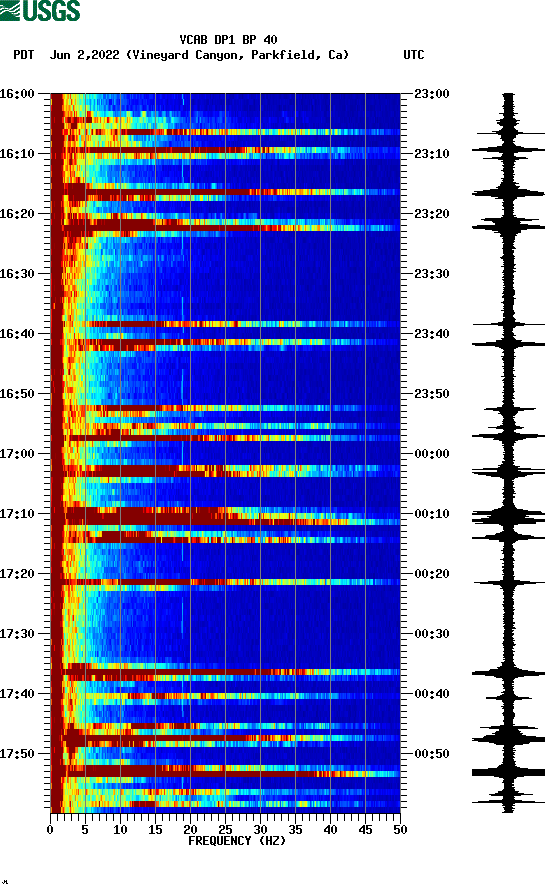Screen dimensions: 552x893
Task: Click the 17:20 PDT time label
Action: coord(17,574)
